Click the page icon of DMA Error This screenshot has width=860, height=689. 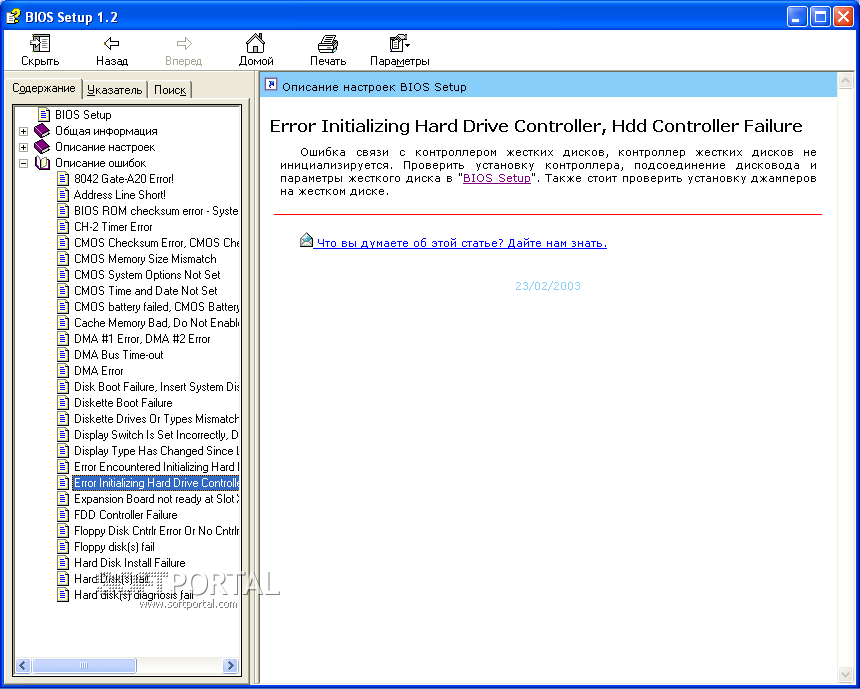(63, 371)
